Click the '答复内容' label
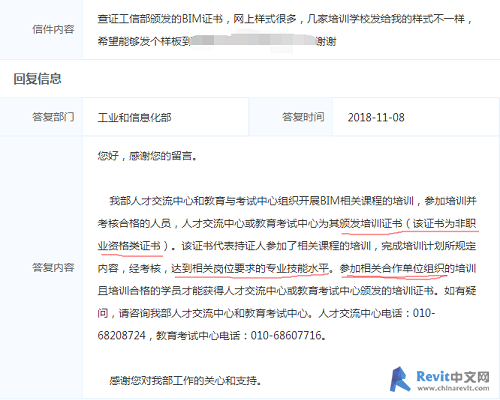 coord(53,267)
